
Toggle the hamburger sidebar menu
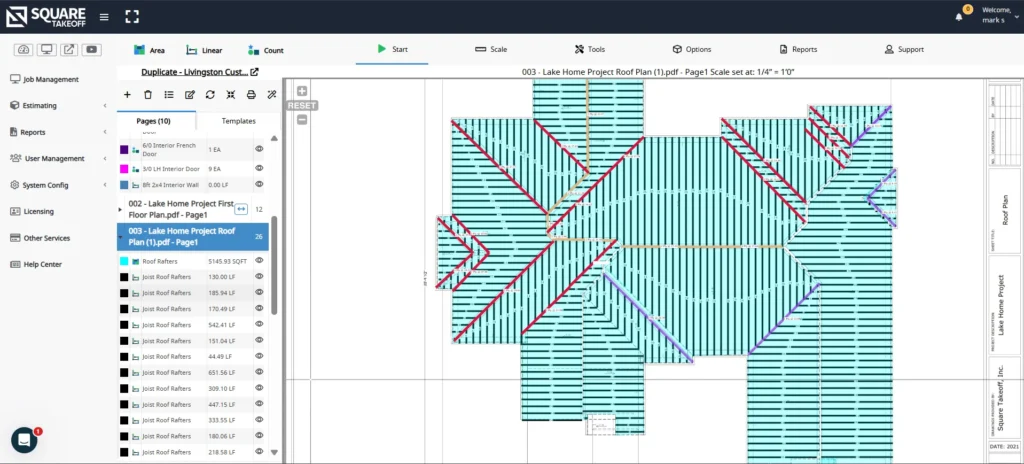[x=104, y=17]
